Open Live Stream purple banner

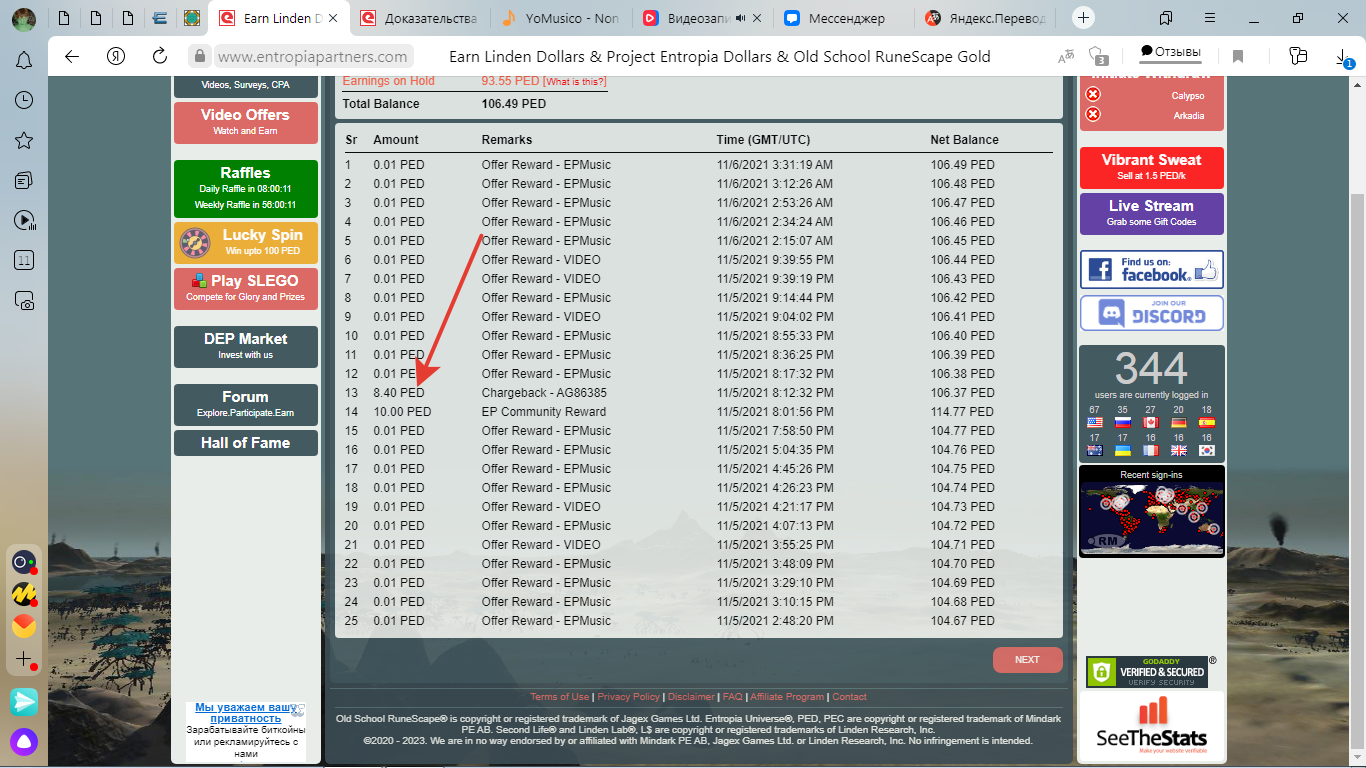coord(1152,214)
